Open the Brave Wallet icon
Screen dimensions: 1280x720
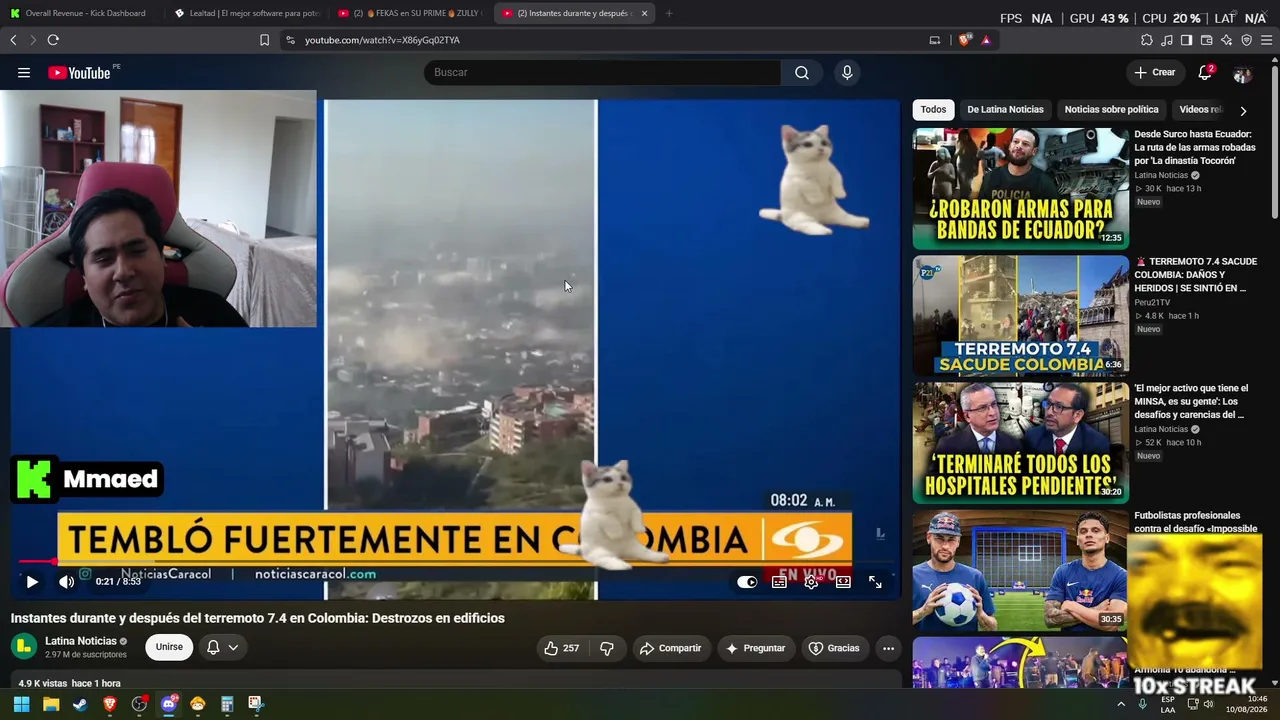[1207, 40]
